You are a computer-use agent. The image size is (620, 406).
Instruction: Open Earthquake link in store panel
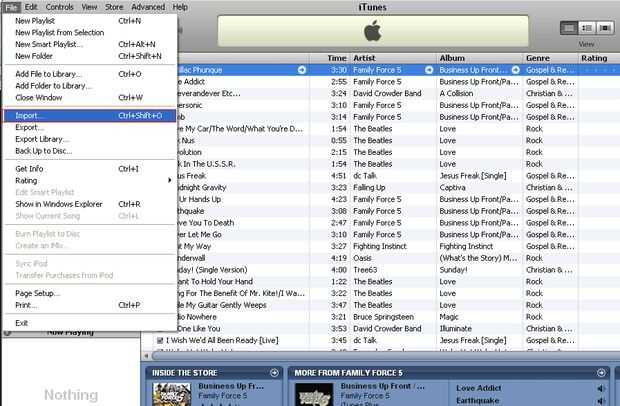click(477, 401)
